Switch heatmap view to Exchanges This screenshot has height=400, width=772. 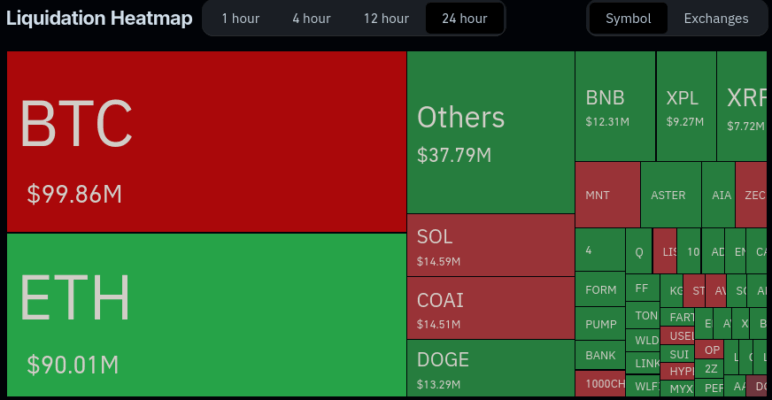(715, 18)
